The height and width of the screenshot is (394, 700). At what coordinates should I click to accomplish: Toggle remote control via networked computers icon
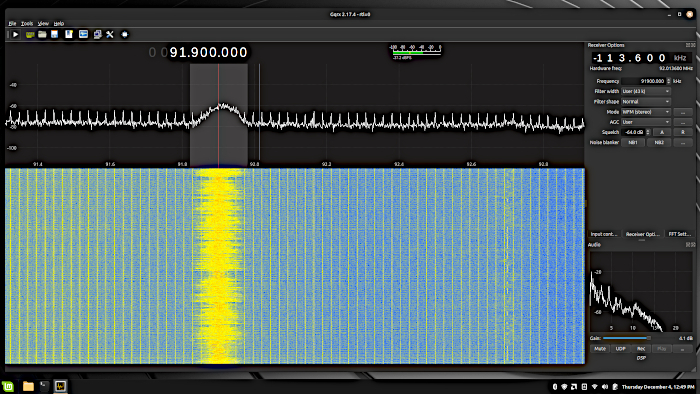[x=97, y=34]
